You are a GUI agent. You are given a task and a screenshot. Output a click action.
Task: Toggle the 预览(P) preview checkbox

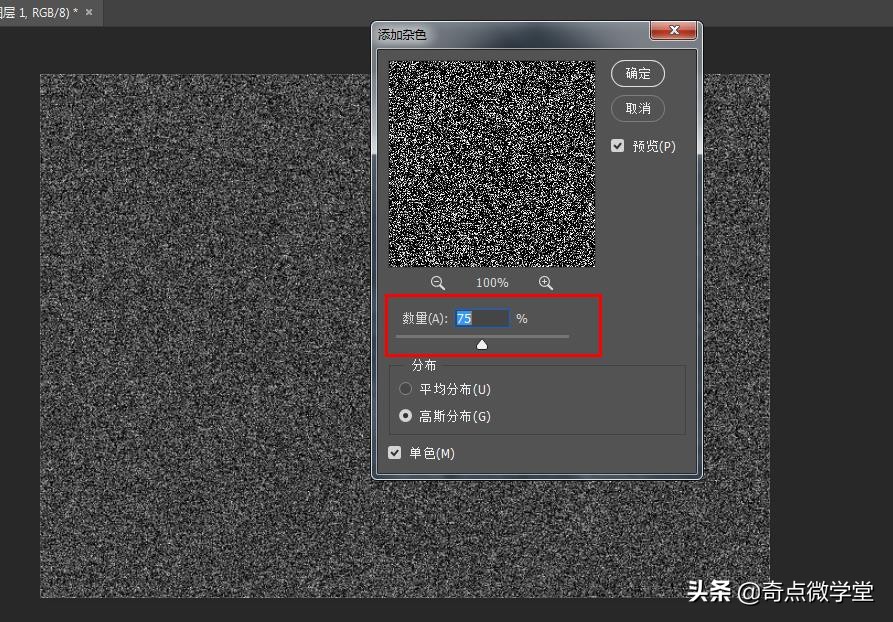(x=618, y=144)
